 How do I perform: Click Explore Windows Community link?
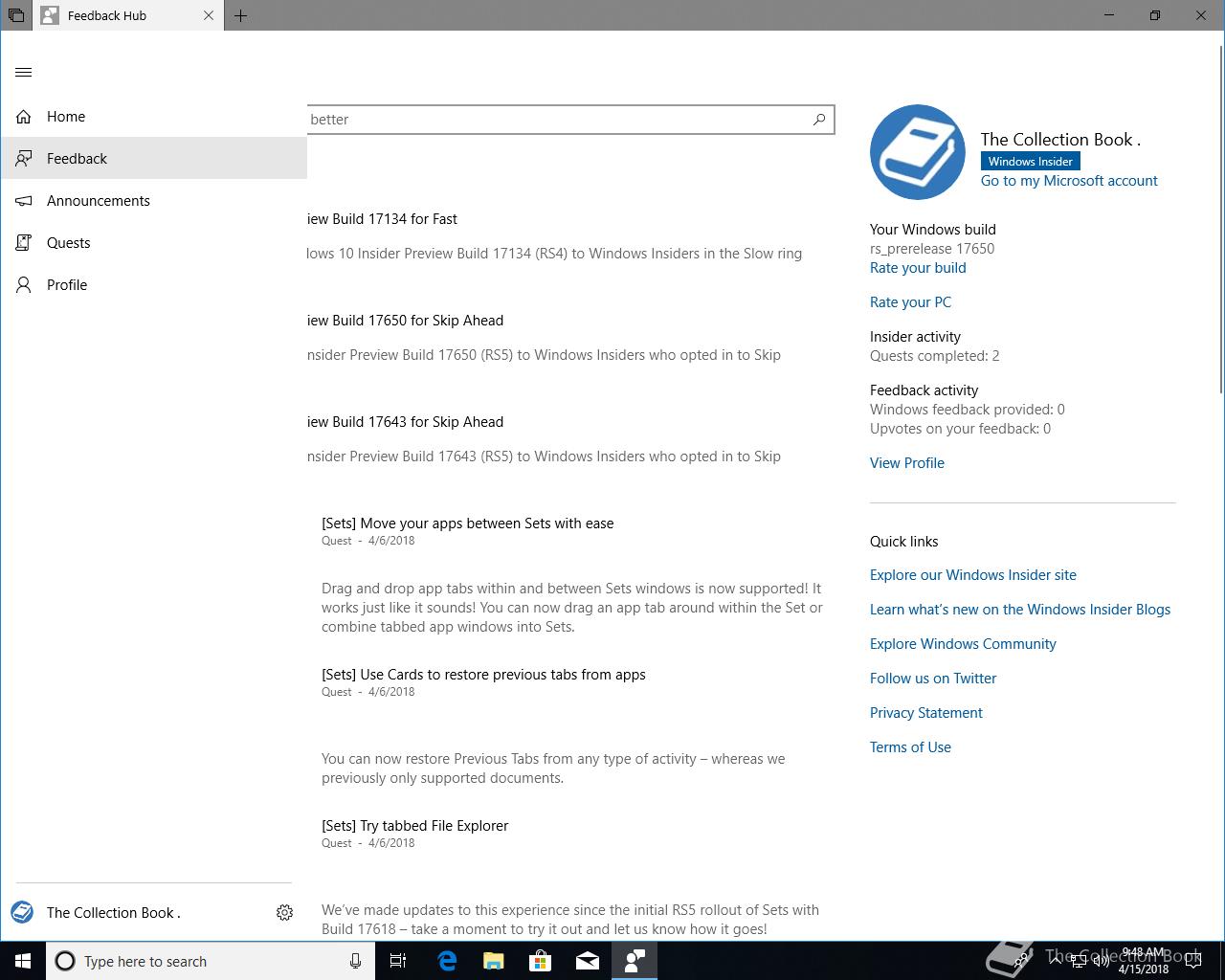click(963, 644)
